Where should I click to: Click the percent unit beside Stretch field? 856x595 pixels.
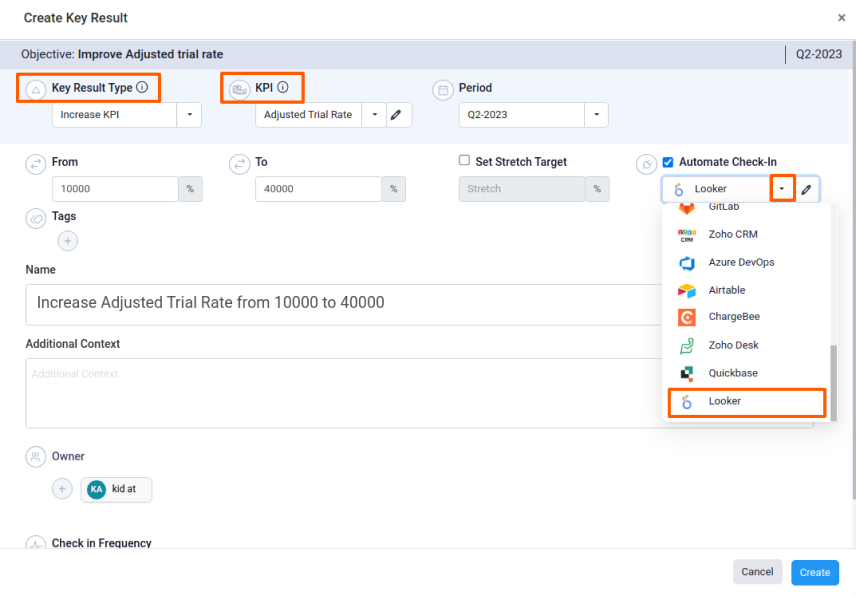(597, 189)
